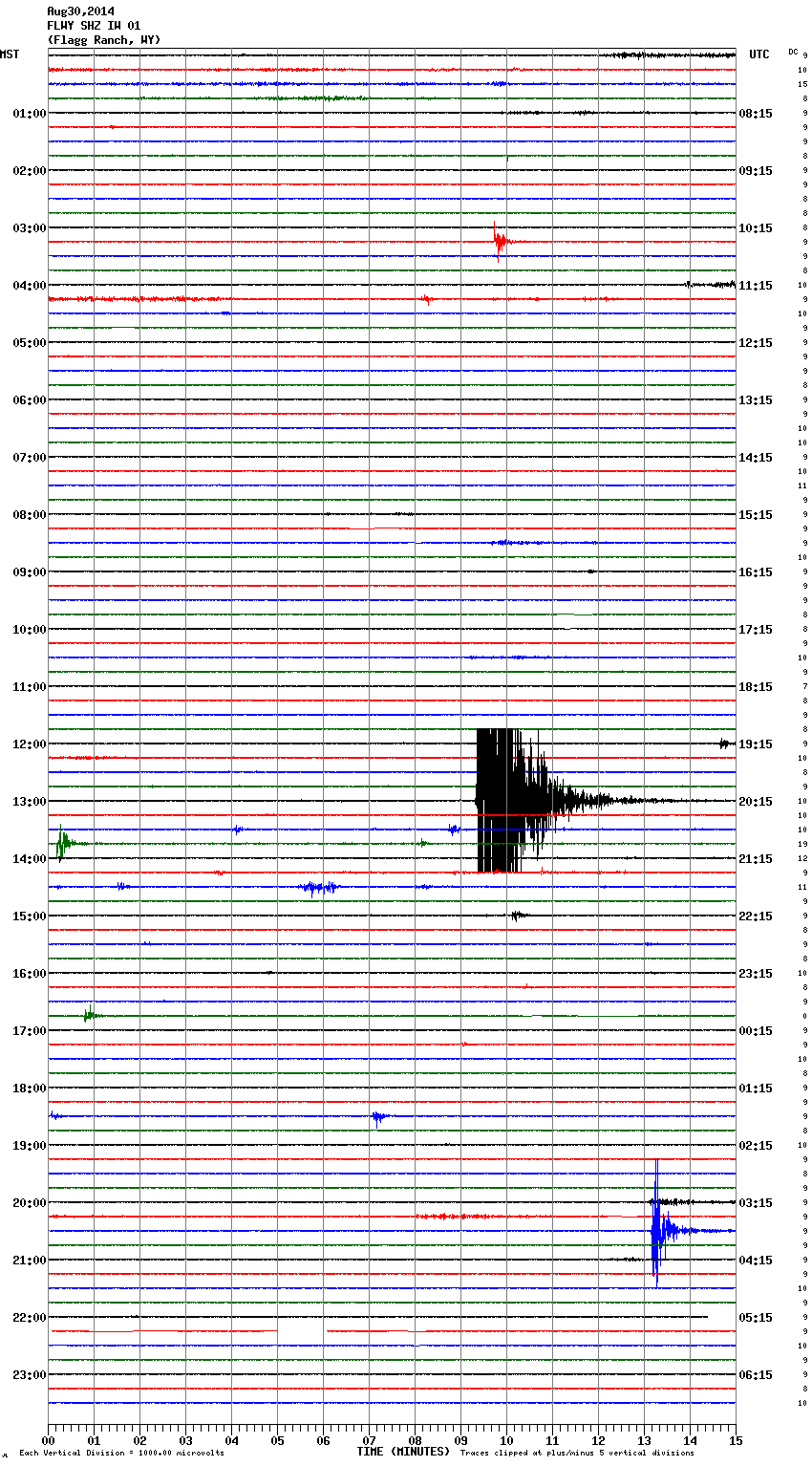Screen dimensions: 812x1466
Task: Click the MST timezone label
Action: point(10,54)
